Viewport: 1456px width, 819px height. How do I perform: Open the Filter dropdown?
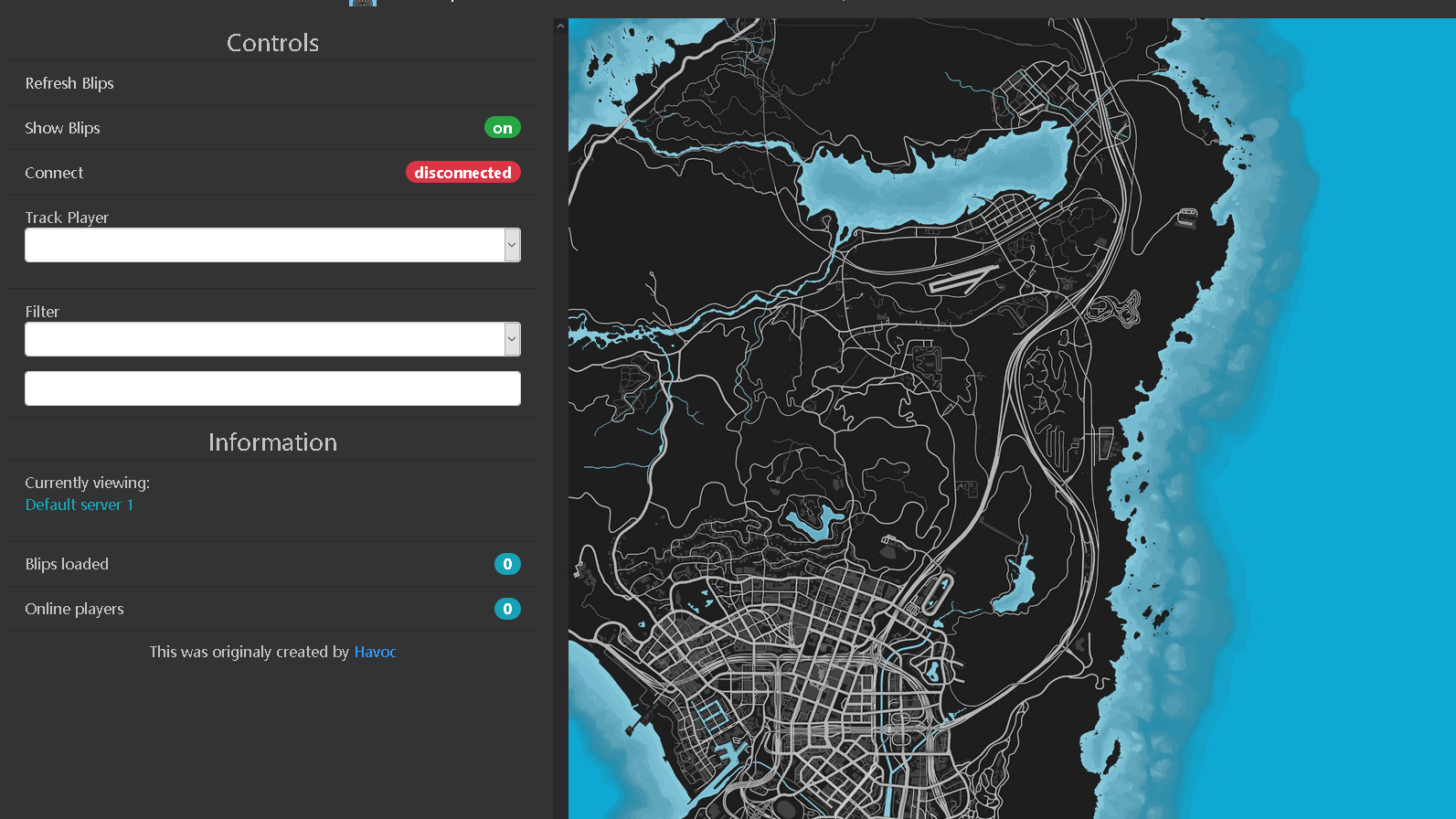[x=272, y=339]
